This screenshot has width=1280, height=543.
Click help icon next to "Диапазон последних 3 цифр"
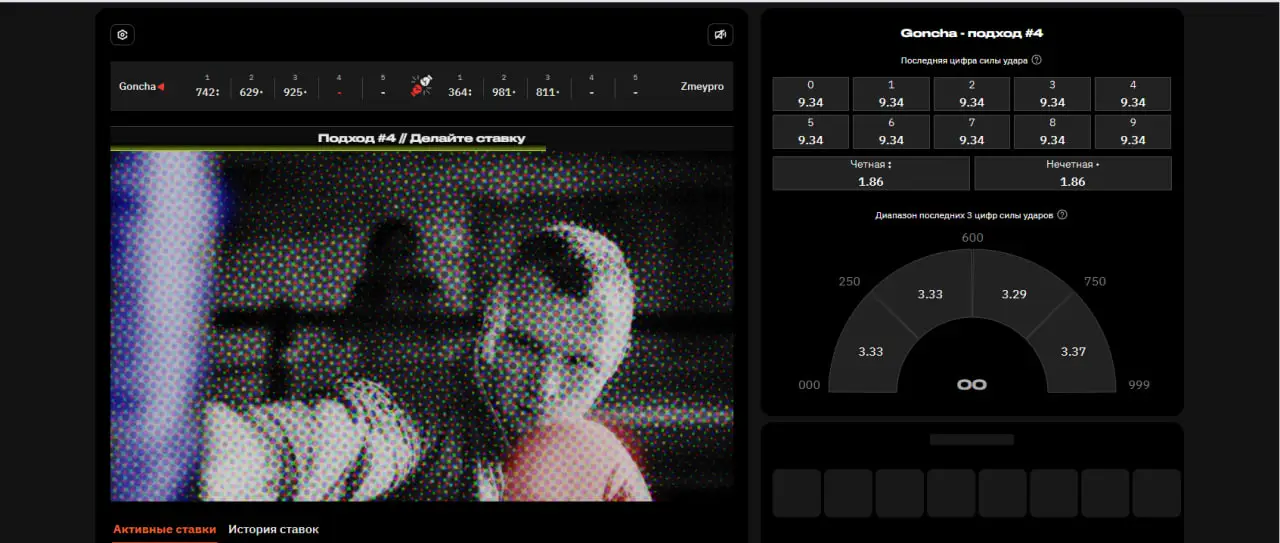[1062, 215]
